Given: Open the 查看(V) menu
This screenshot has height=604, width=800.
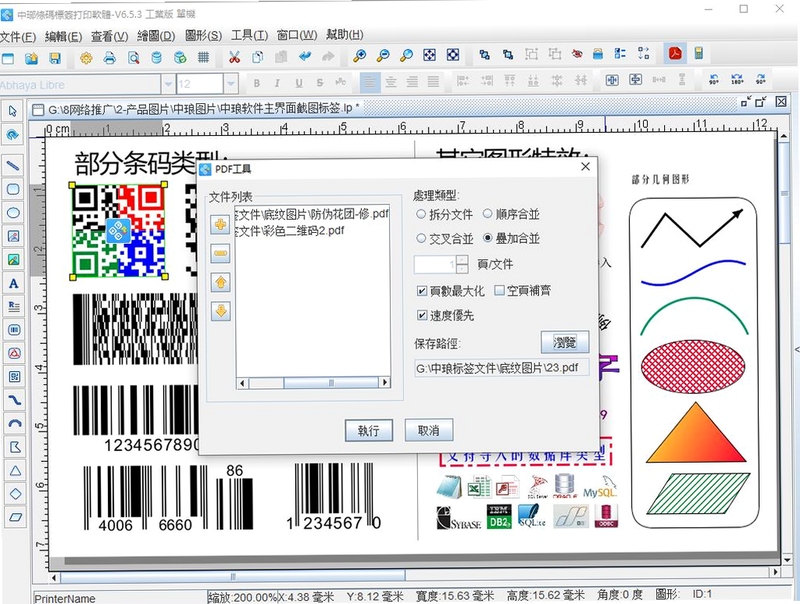Looking at the screenshot, I should 109,36.
